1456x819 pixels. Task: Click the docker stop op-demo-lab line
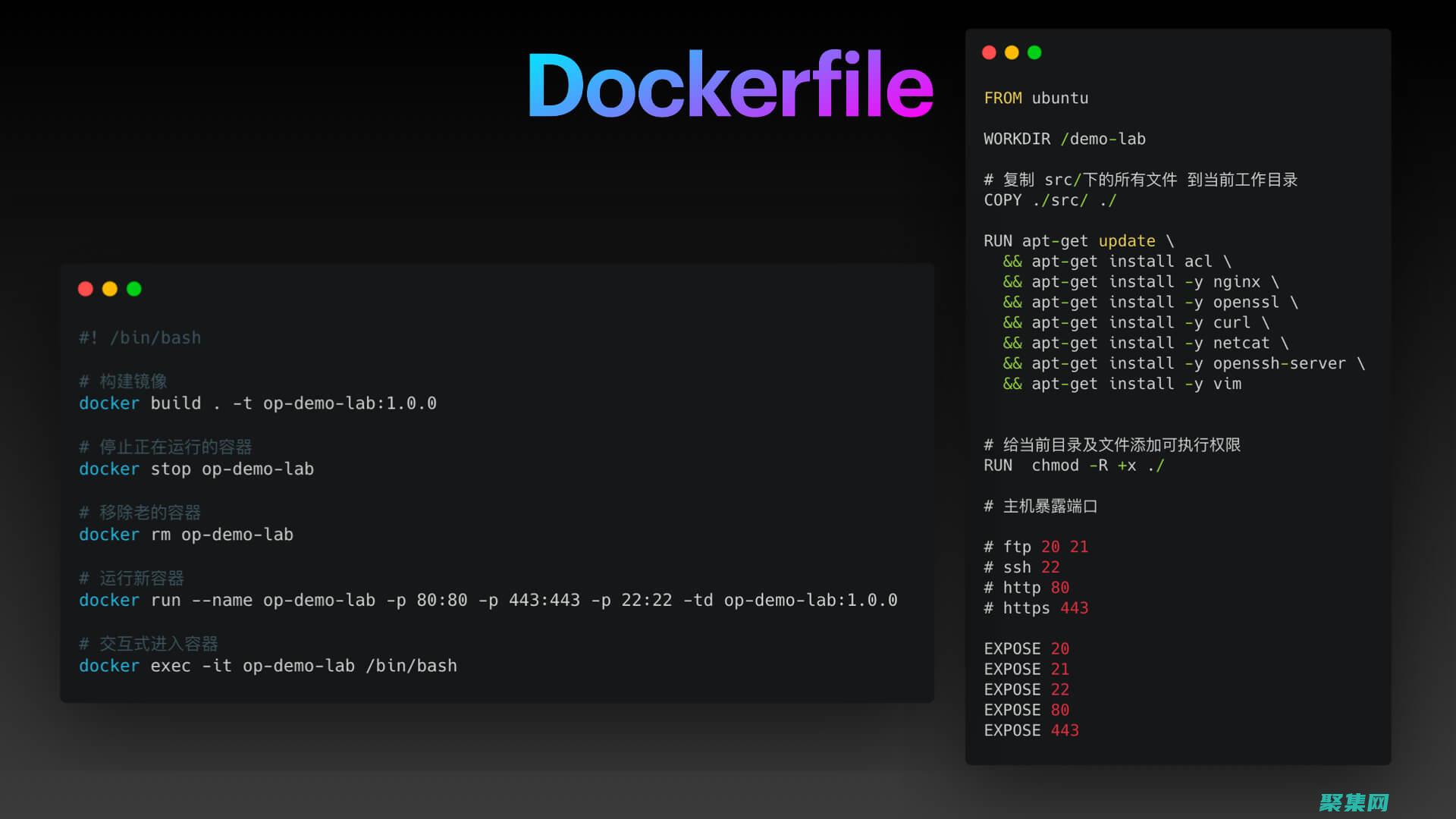click(196, 469)
